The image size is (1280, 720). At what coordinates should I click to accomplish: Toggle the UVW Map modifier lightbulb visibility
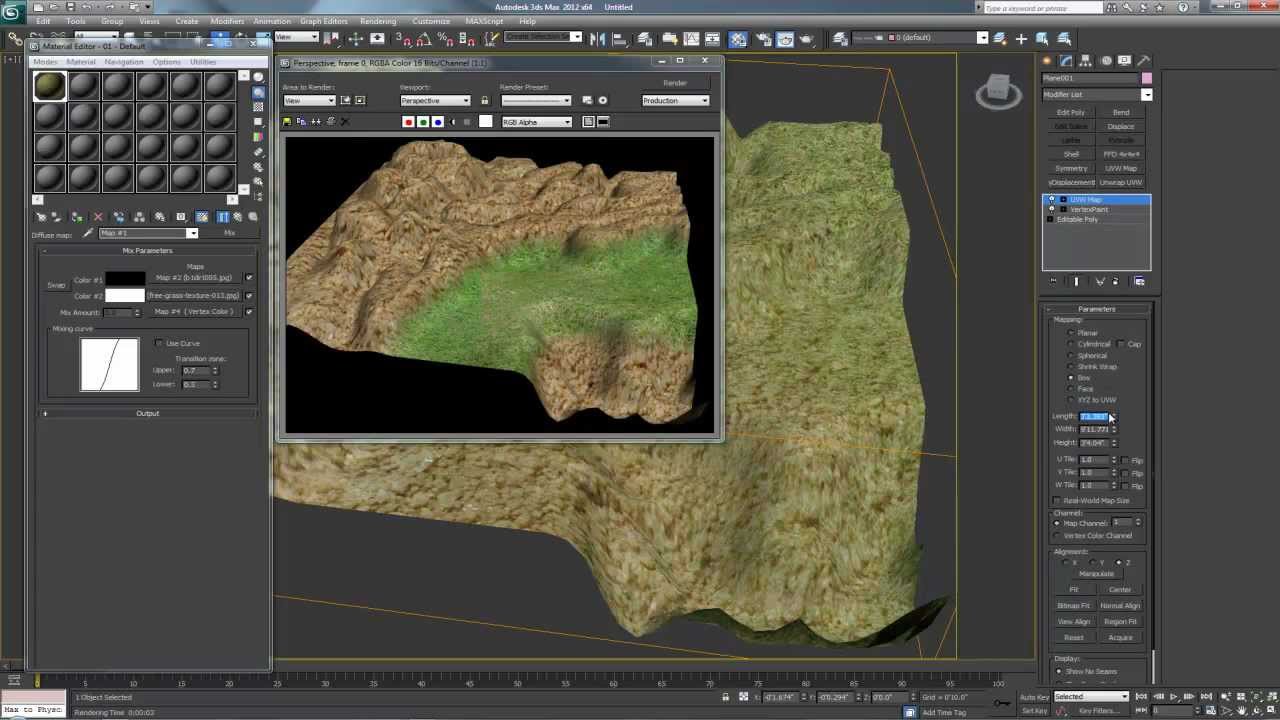coord(1051,200)
